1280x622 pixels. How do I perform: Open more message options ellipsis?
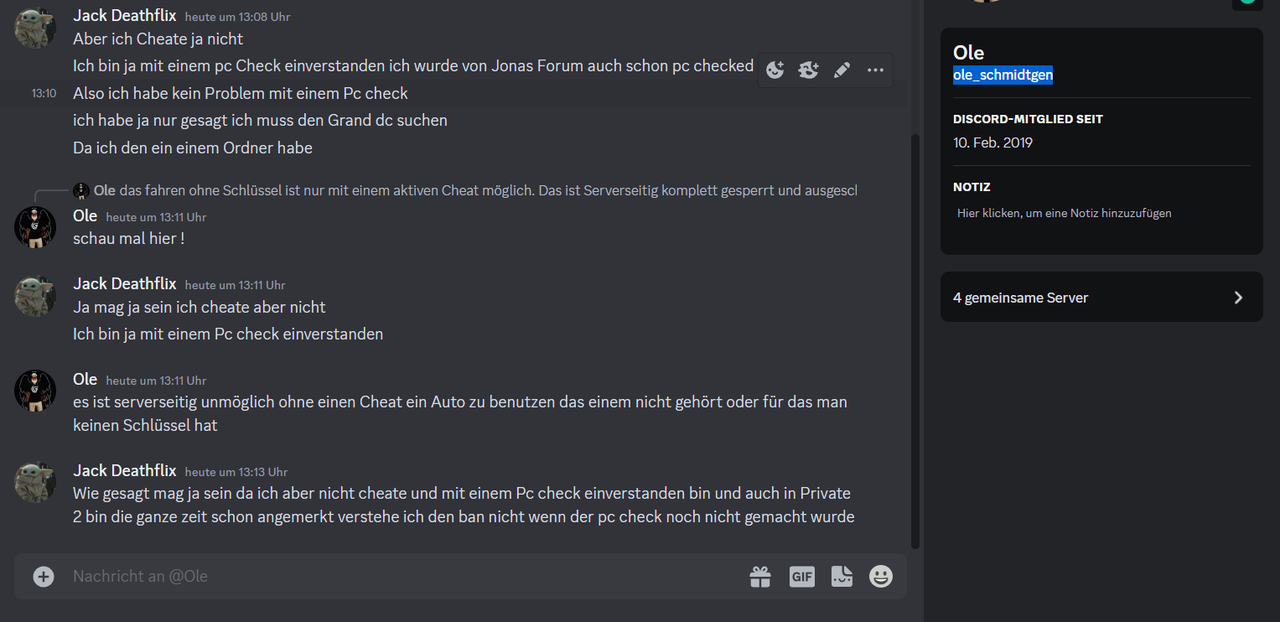(875, 70)
